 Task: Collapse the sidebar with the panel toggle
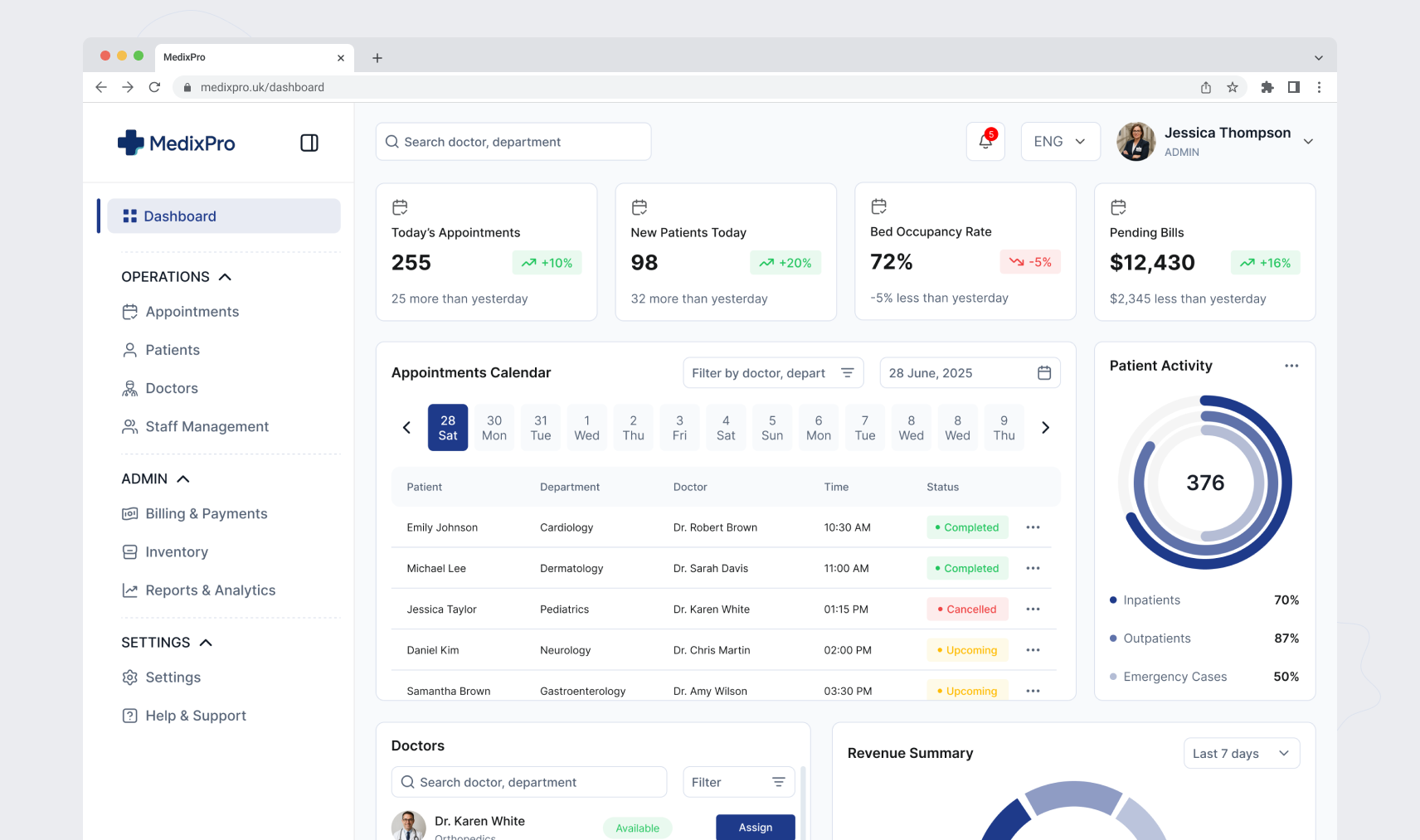pyautogui.click(x=309, y=143)
